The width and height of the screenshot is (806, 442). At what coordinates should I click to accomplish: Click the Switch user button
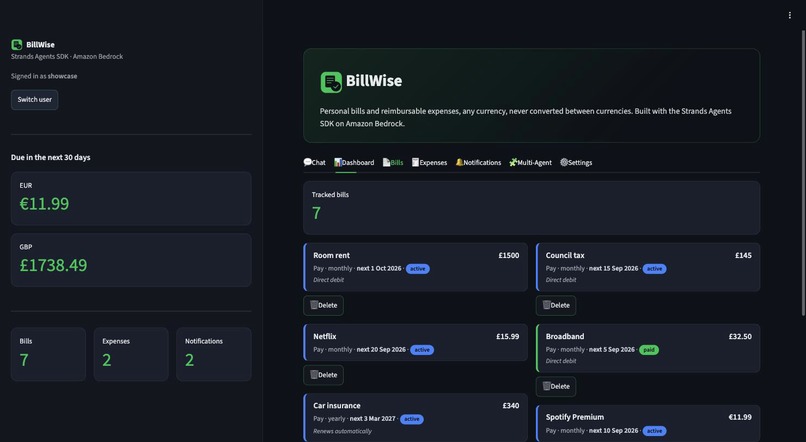pyautogui.click(x=34, y=100)
